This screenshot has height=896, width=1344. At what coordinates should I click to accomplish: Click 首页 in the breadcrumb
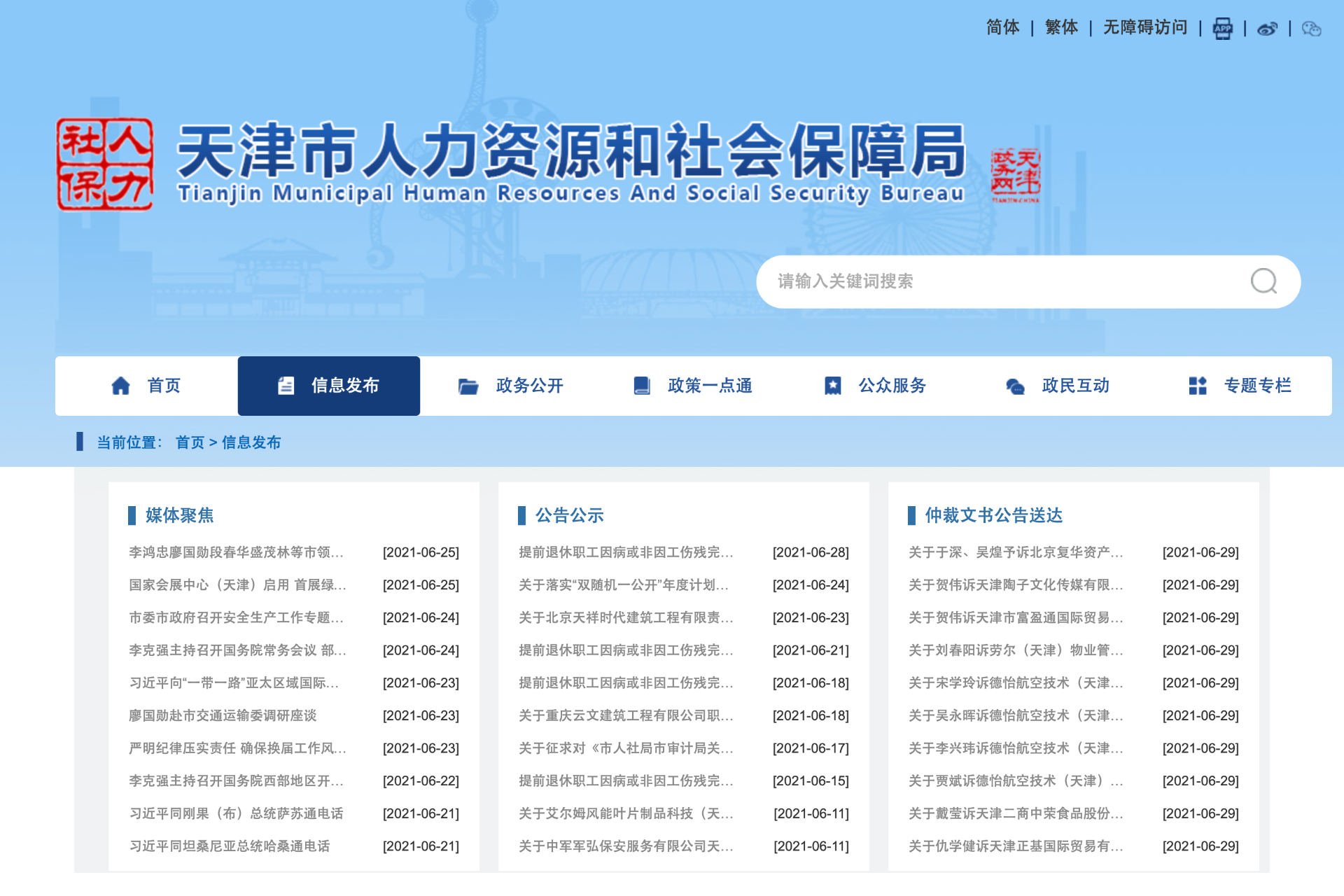(x=190, y=442)
